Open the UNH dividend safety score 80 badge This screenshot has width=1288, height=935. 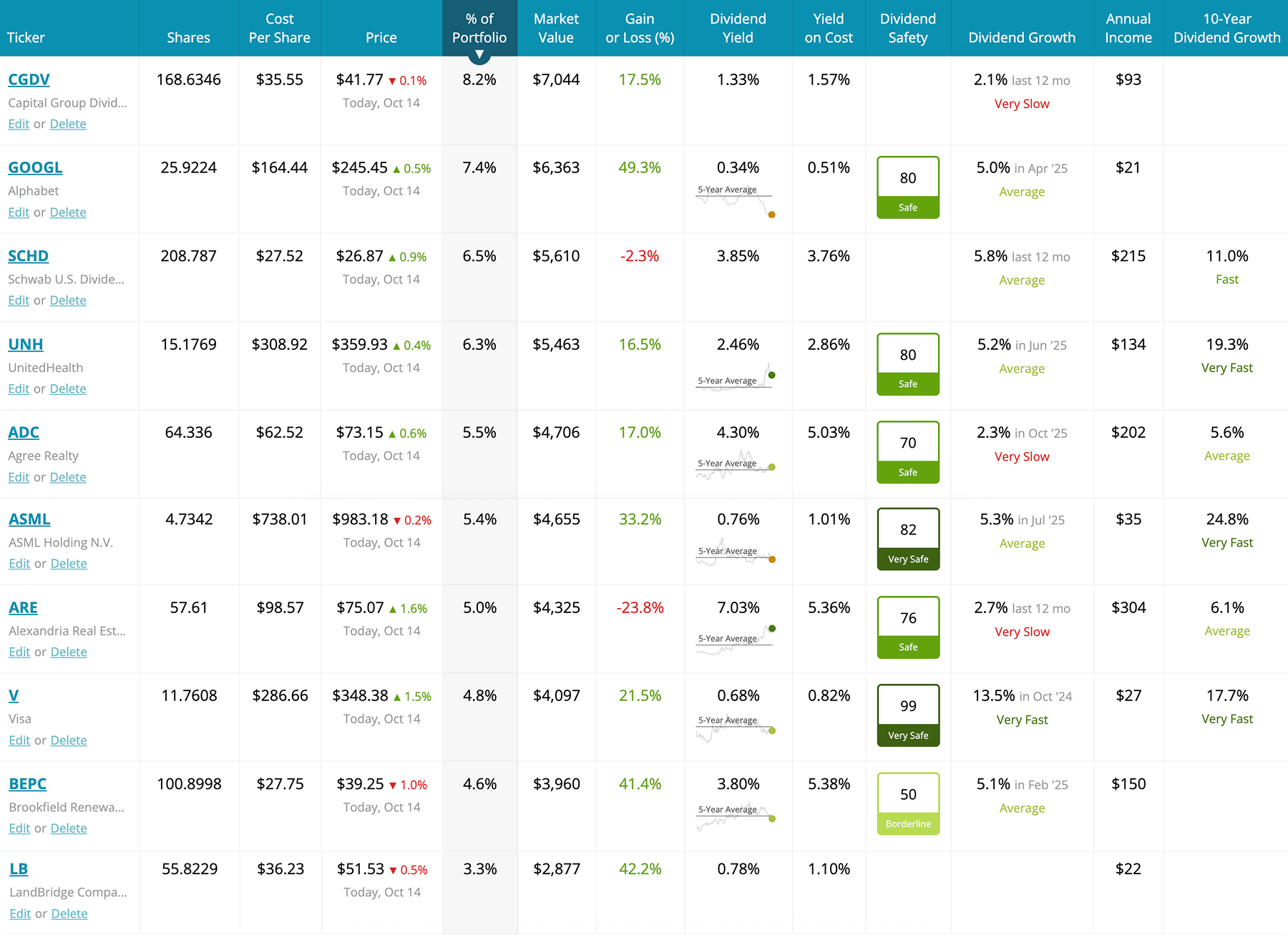908,364
